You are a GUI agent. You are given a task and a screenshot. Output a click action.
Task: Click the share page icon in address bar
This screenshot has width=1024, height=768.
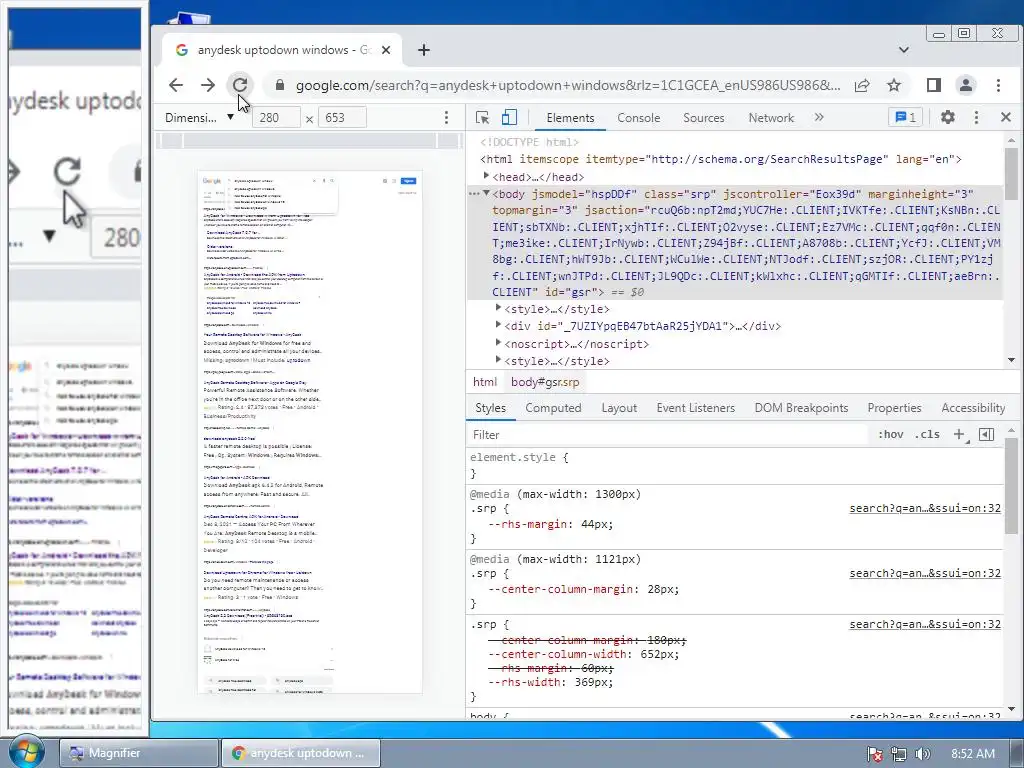click(x=862, y=85)
